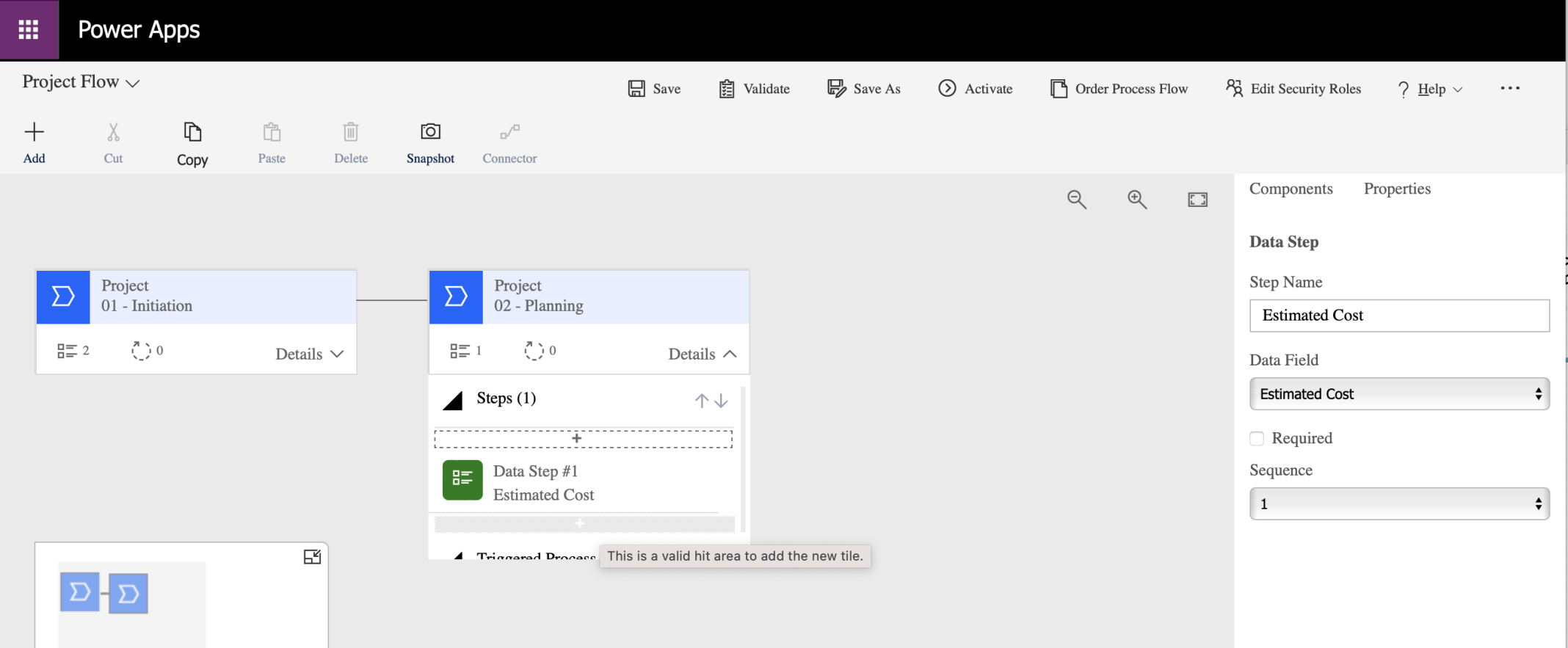This screenshot has width=1568, height=648.
Task: Collapse the Steps (1) section
Action: [x=453, y=400]
